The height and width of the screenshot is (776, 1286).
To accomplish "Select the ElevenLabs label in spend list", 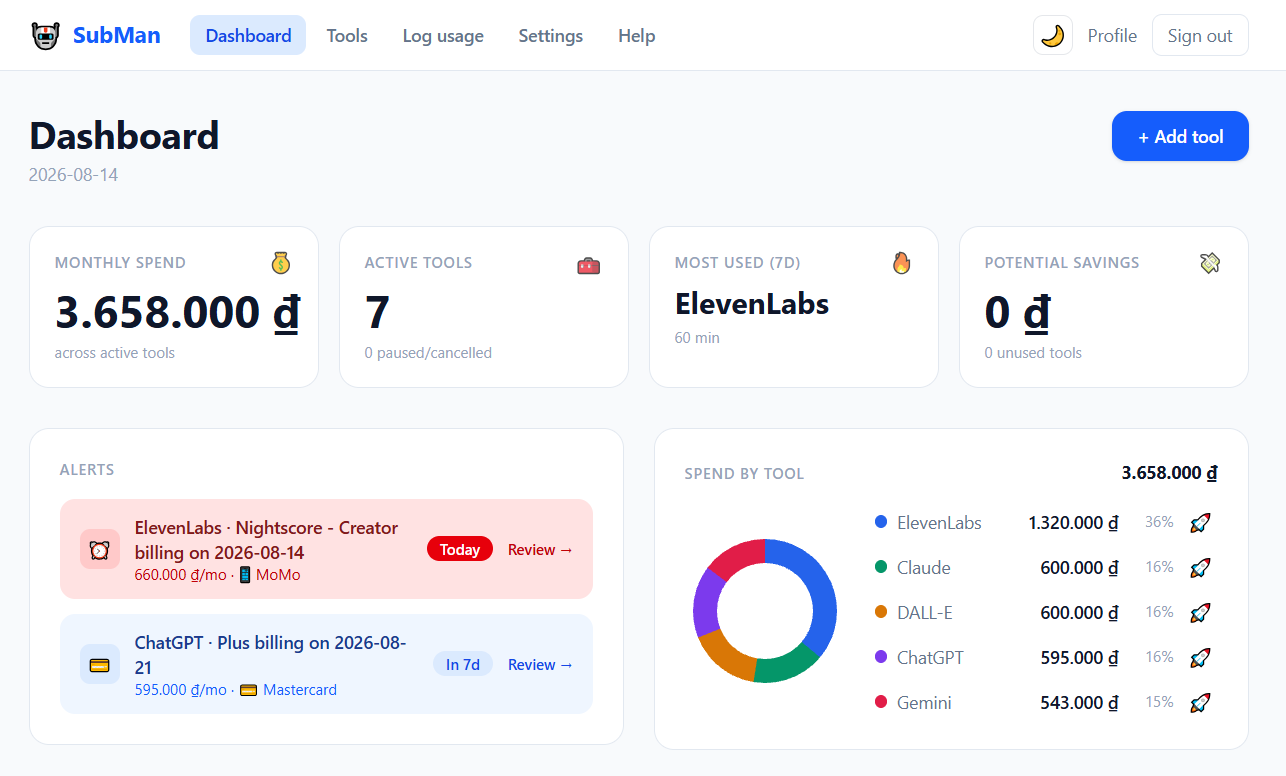I will click(939, 523).
